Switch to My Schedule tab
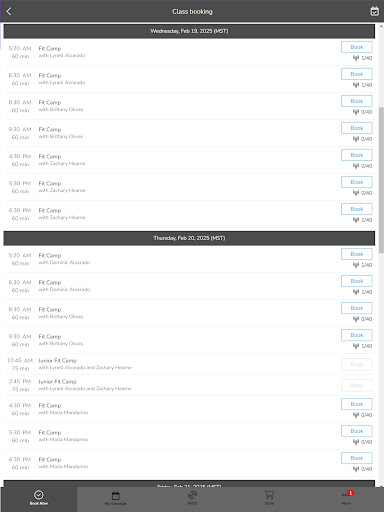384x512 pixels. point(115,498)
